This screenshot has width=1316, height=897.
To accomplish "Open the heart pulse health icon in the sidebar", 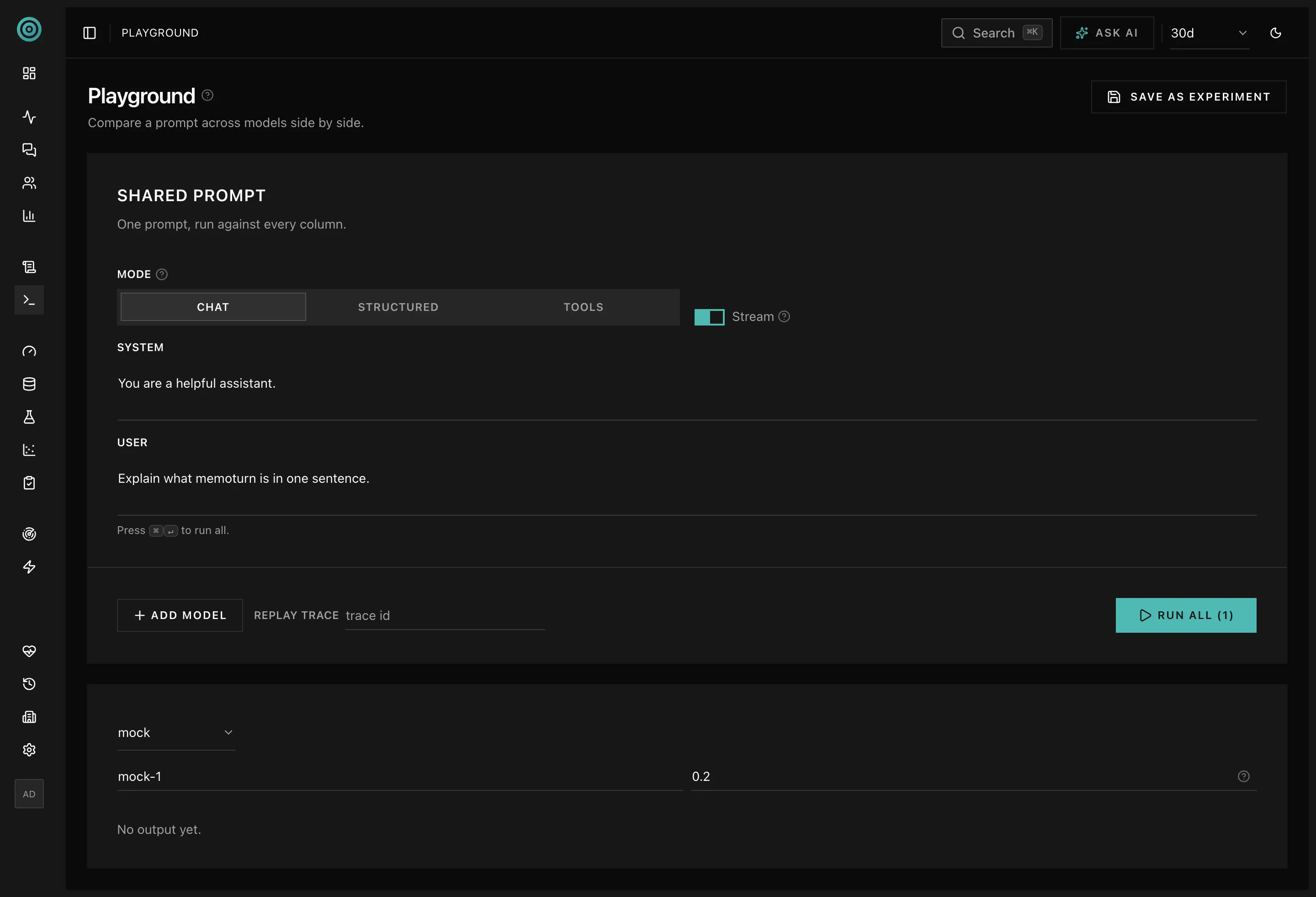I will coord(29,651).
